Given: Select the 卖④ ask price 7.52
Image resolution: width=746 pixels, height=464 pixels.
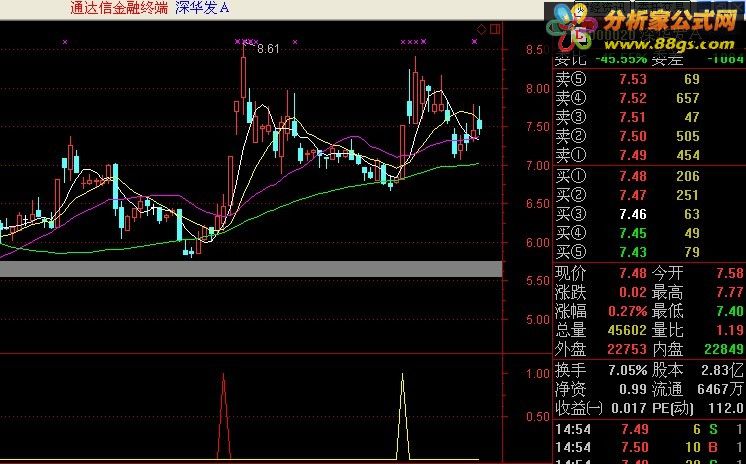Looking at the screenshot, I should (x=633, y=98).
